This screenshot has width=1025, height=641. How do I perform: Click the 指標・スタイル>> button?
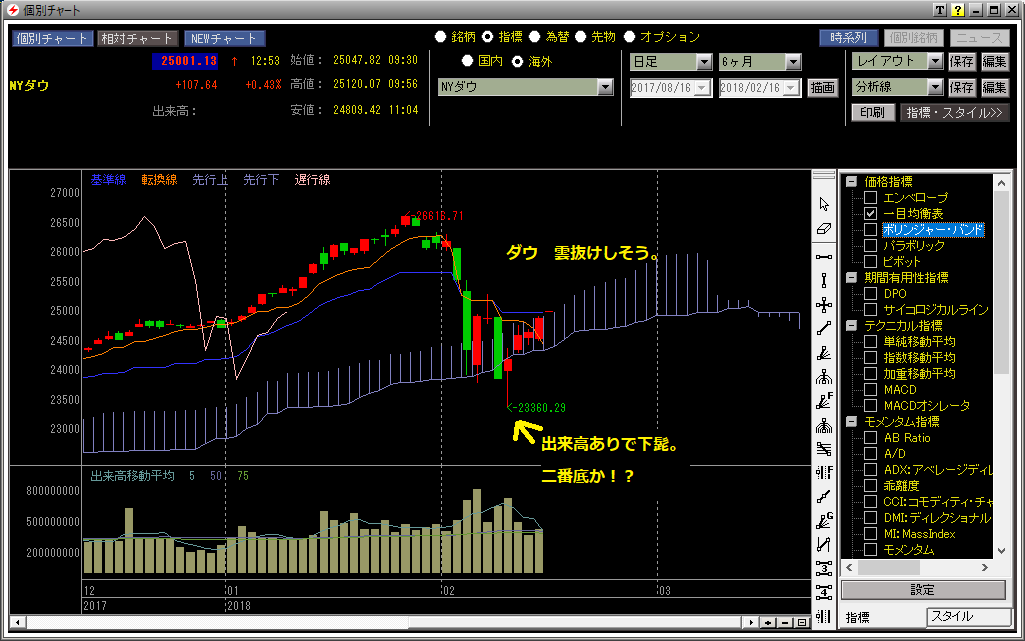pyautogui.click(x=954, y=112)
